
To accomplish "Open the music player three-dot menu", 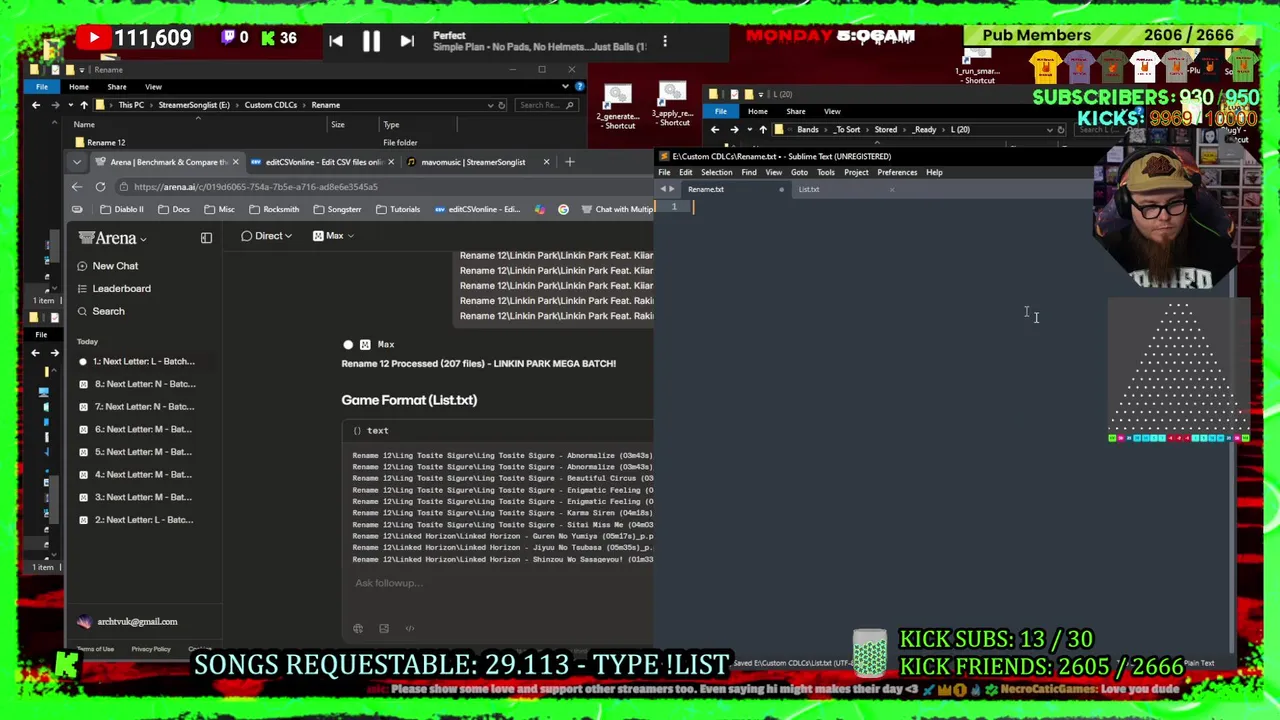I will coord(665,41).
